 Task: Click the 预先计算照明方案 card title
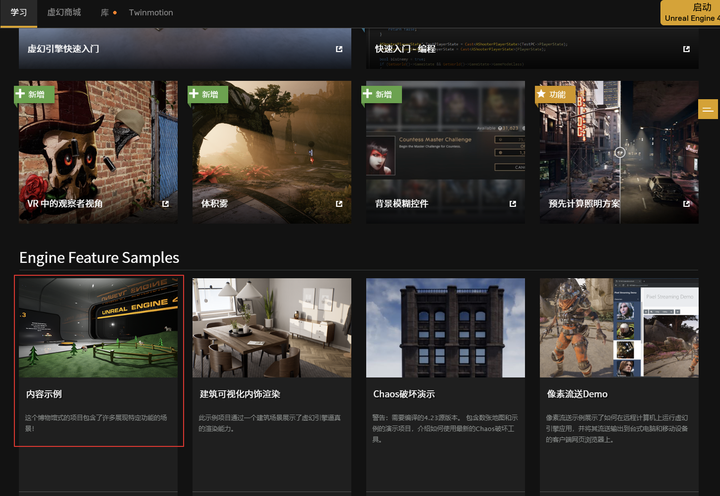pos(584,203)
